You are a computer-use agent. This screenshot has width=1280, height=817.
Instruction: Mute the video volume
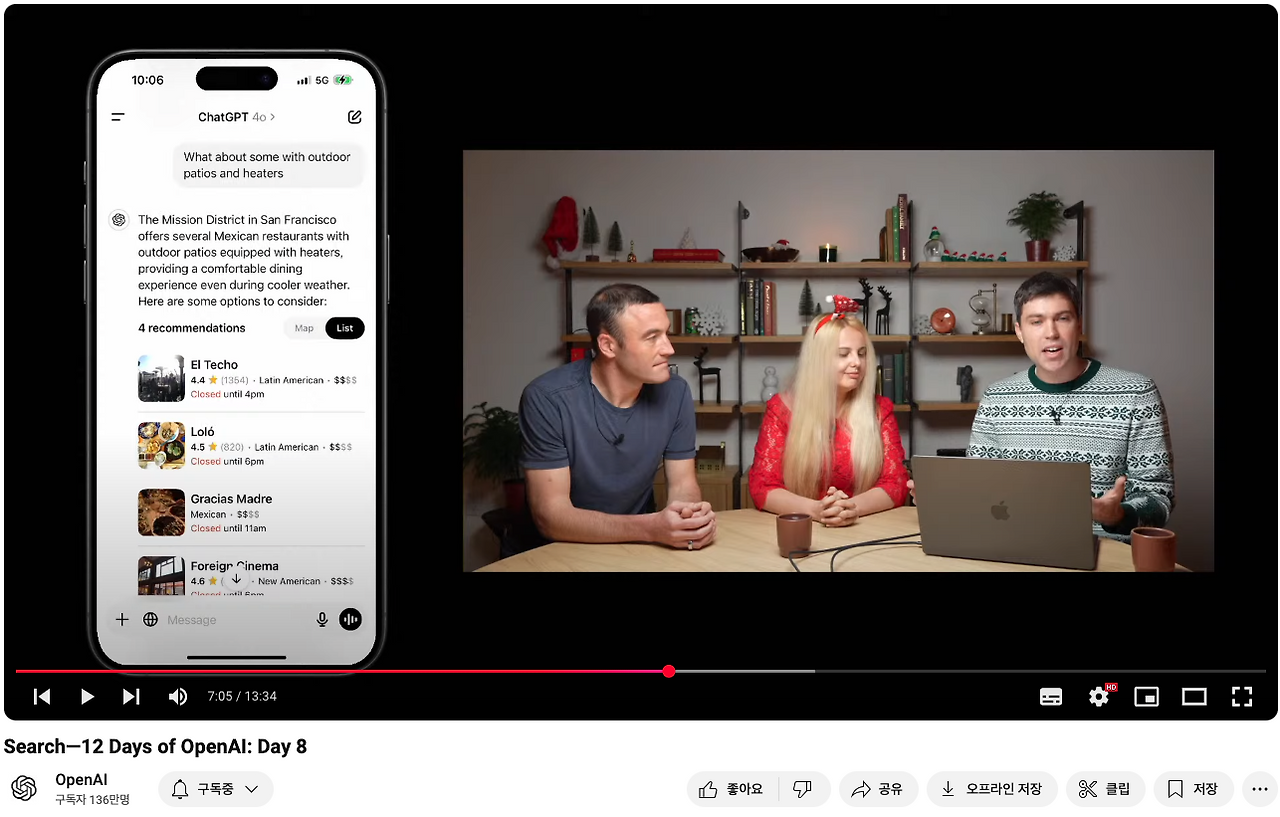tap(178, 697)
